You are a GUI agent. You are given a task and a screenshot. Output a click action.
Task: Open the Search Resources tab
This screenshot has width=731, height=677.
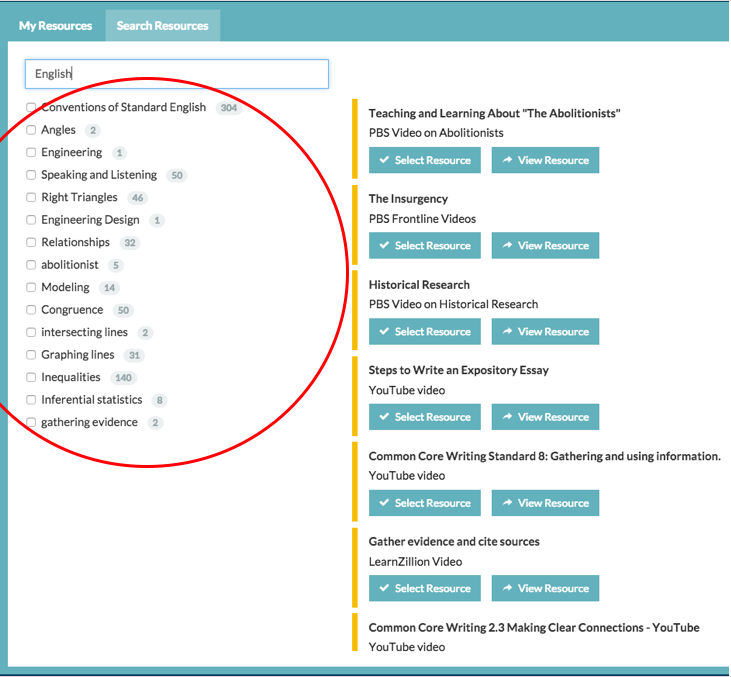click(162, 25)
